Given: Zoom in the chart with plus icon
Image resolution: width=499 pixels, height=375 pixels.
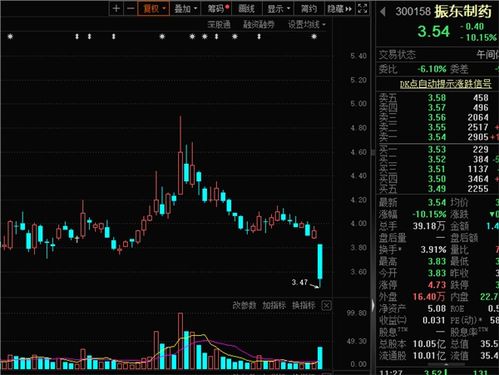Looking at the screenshot, I should pyautogui.click(x=116, y=9).
